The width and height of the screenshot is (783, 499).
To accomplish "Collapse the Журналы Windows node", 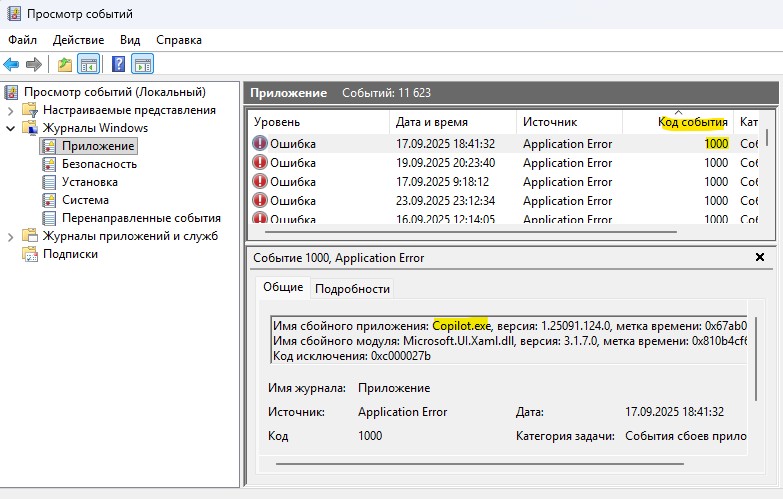I will coord(11,128).
